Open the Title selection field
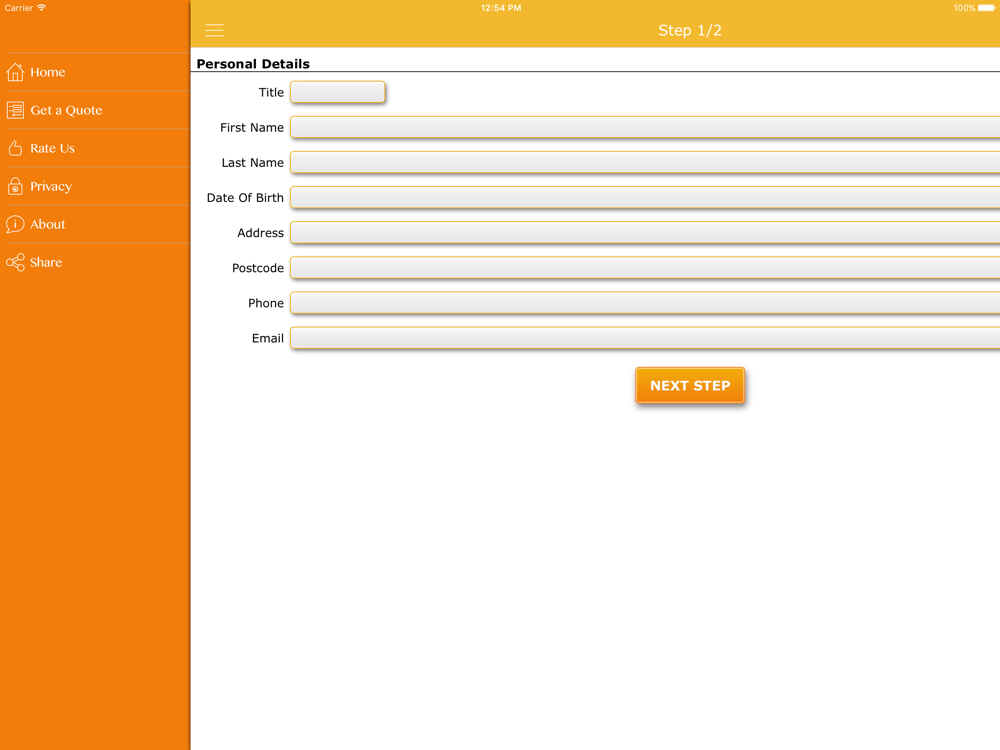 point(337,92)
